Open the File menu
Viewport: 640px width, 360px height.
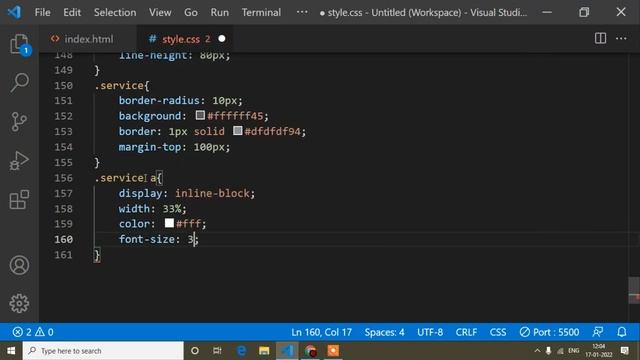coord(42,12)
